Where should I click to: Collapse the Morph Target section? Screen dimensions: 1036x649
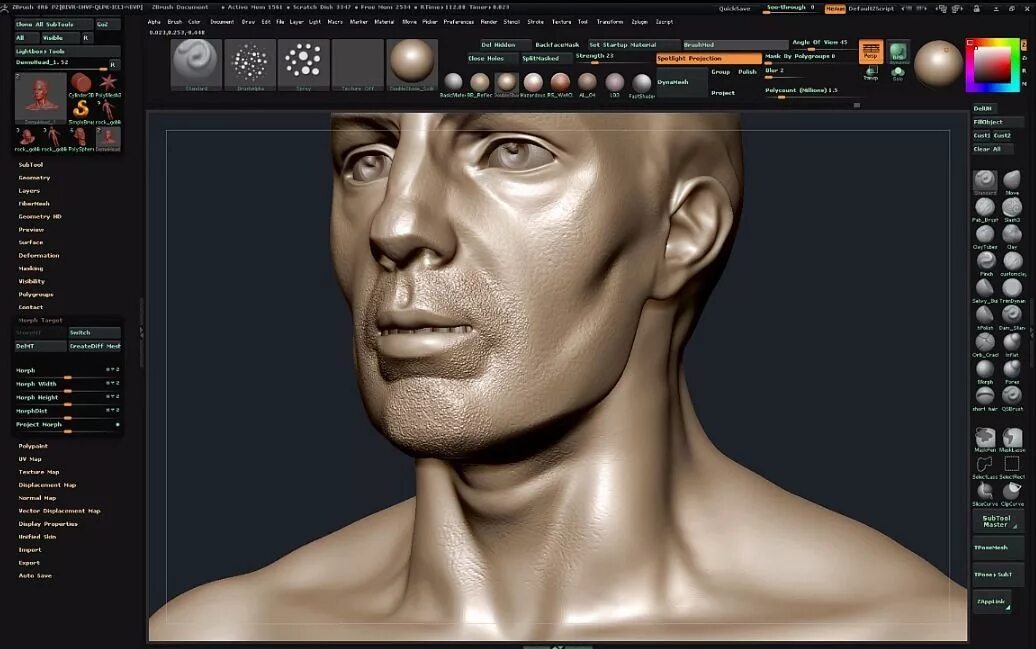pos(40,320)
